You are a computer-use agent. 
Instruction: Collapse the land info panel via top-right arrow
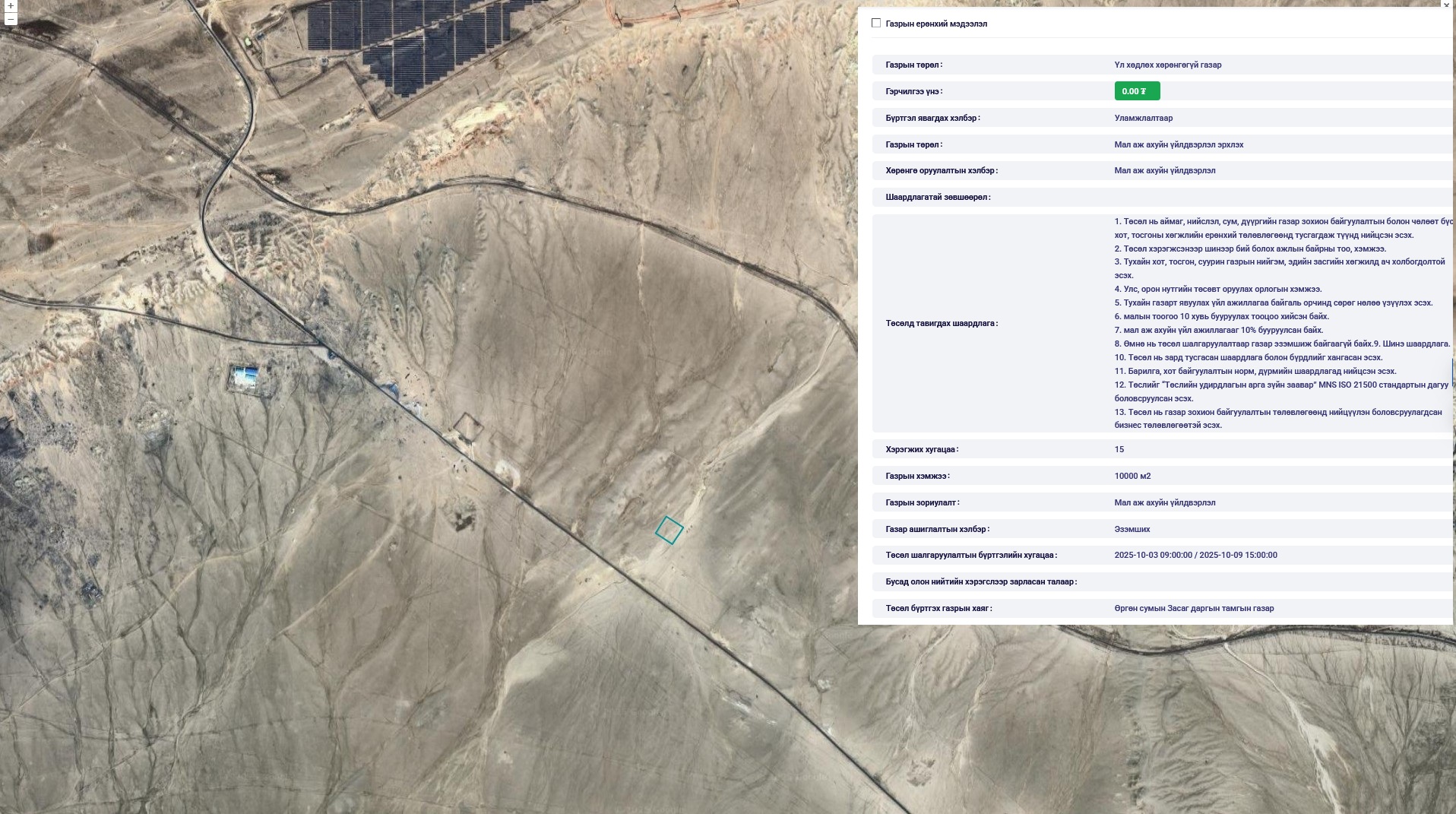tap(1445, 5)
